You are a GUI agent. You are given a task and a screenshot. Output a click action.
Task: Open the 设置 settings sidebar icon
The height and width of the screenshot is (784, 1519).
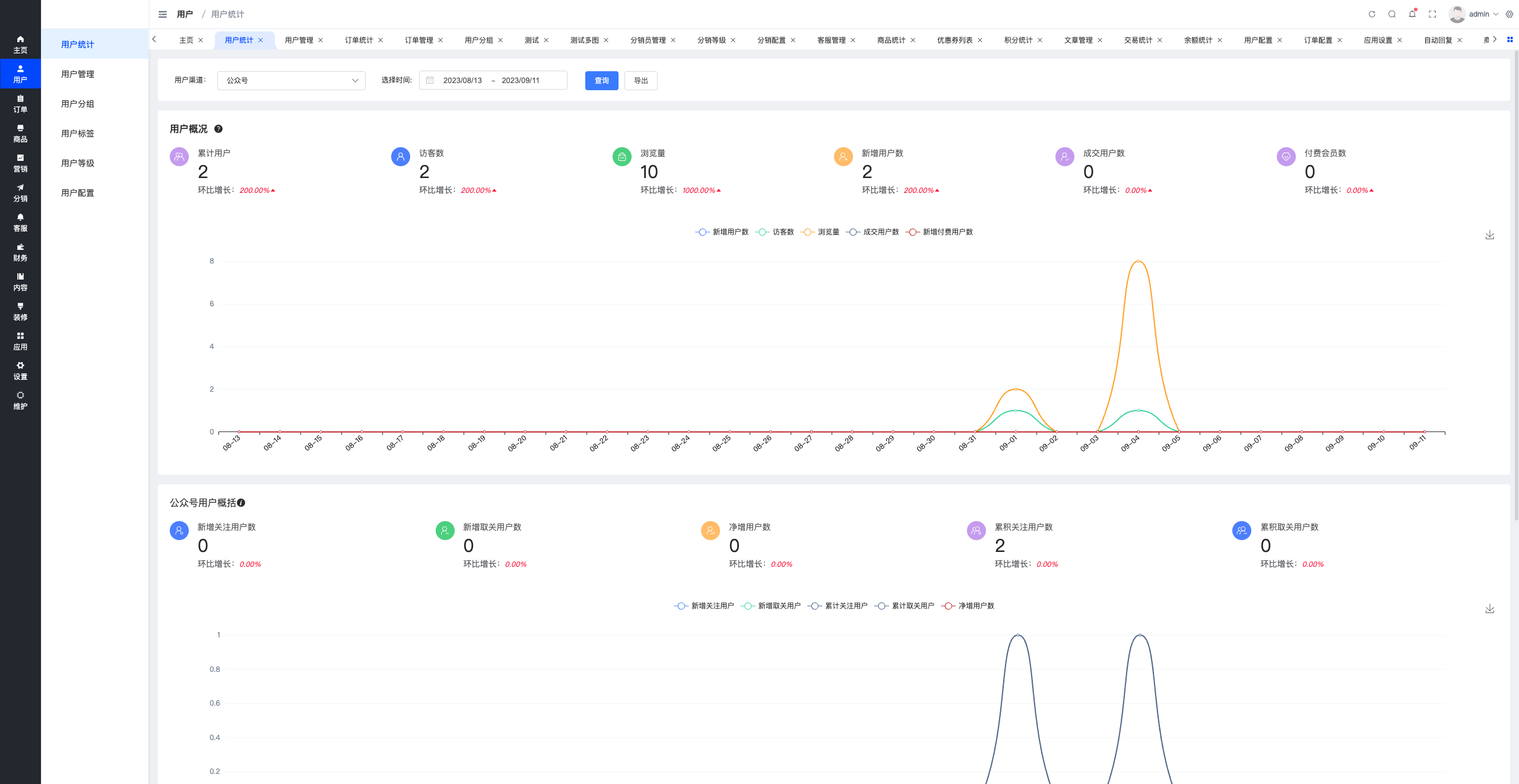point(20,371)
